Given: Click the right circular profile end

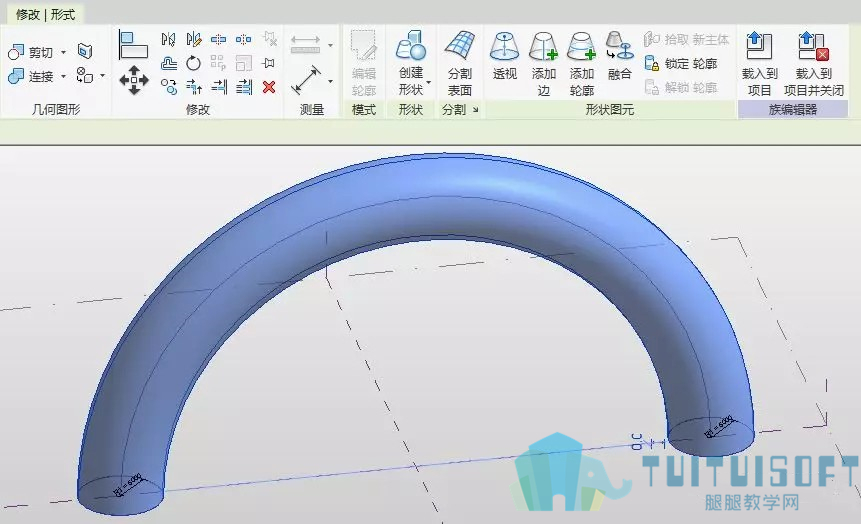Looking at the screenshot, I should click(711, 437).
